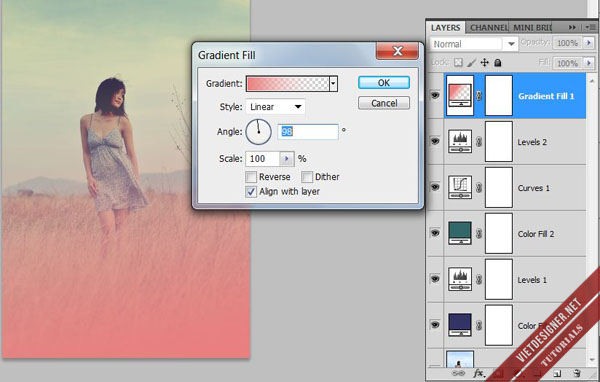Click the lock position move icon
Screen dimensions: 600x382
(x=484, y=63)
